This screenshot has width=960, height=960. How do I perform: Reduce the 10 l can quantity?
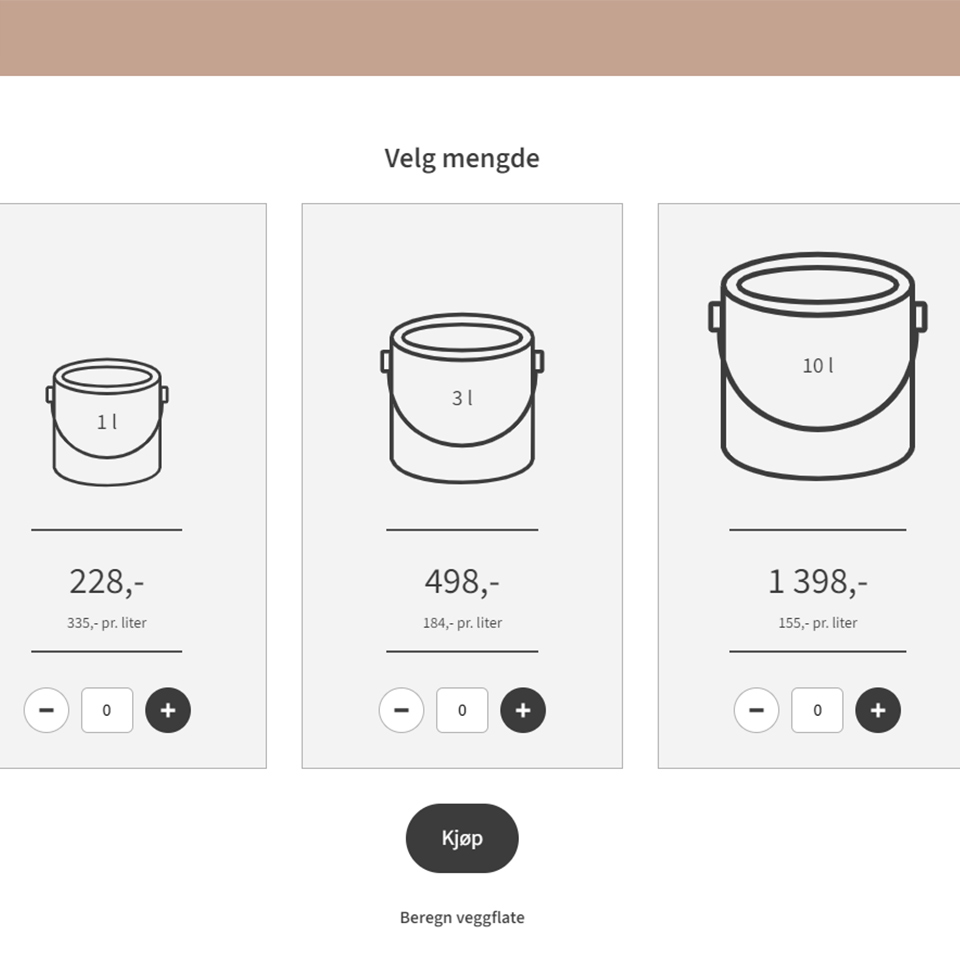click(x=756, y=711)
